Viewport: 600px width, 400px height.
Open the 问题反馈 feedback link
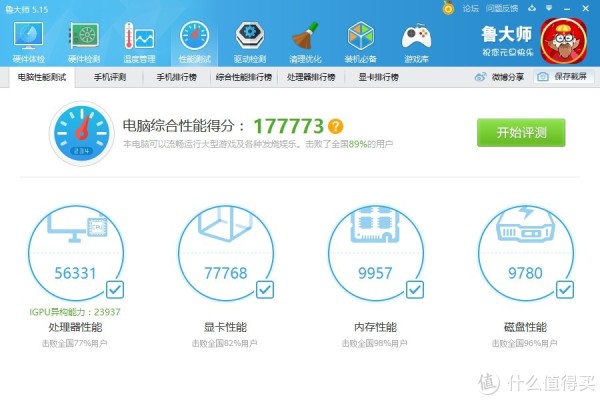click(502, 8)
